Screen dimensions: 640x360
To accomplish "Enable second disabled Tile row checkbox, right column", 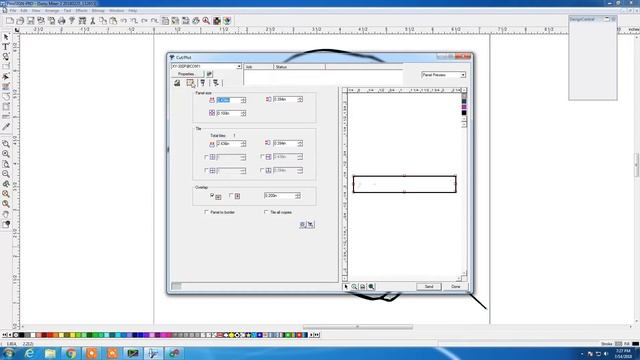I will point(262,170).
